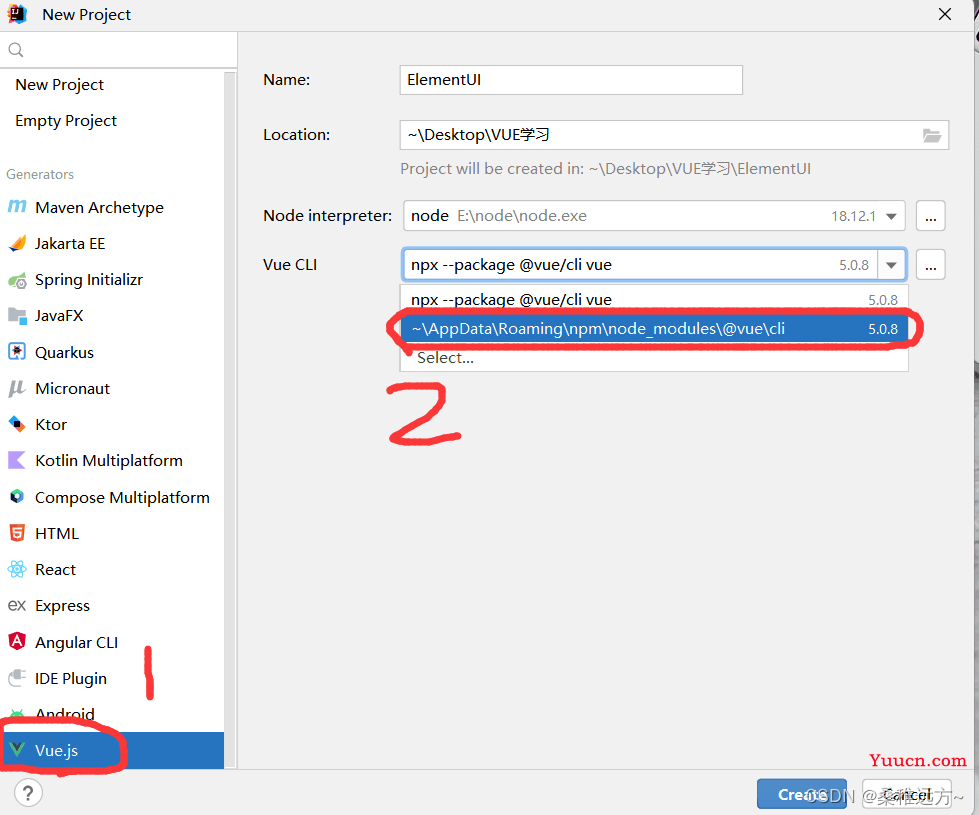The height and width of the screenshot is (815, 979).
Task: Select the JavaFX generator
Action: point(112,316)
